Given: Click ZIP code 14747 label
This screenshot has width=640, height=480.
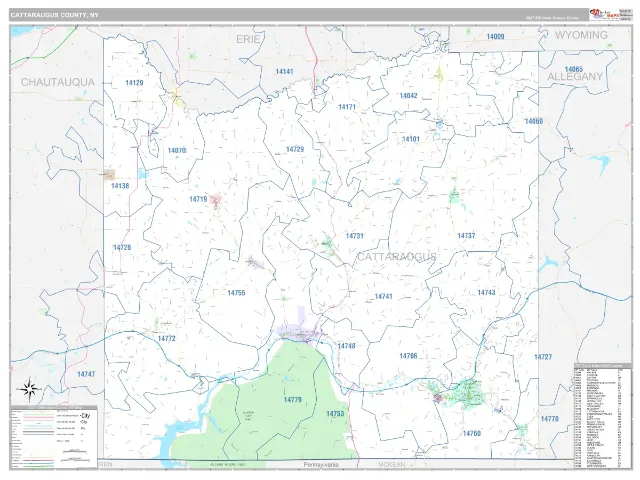Looking at the screenshot, I should click(x=86, y=374).
